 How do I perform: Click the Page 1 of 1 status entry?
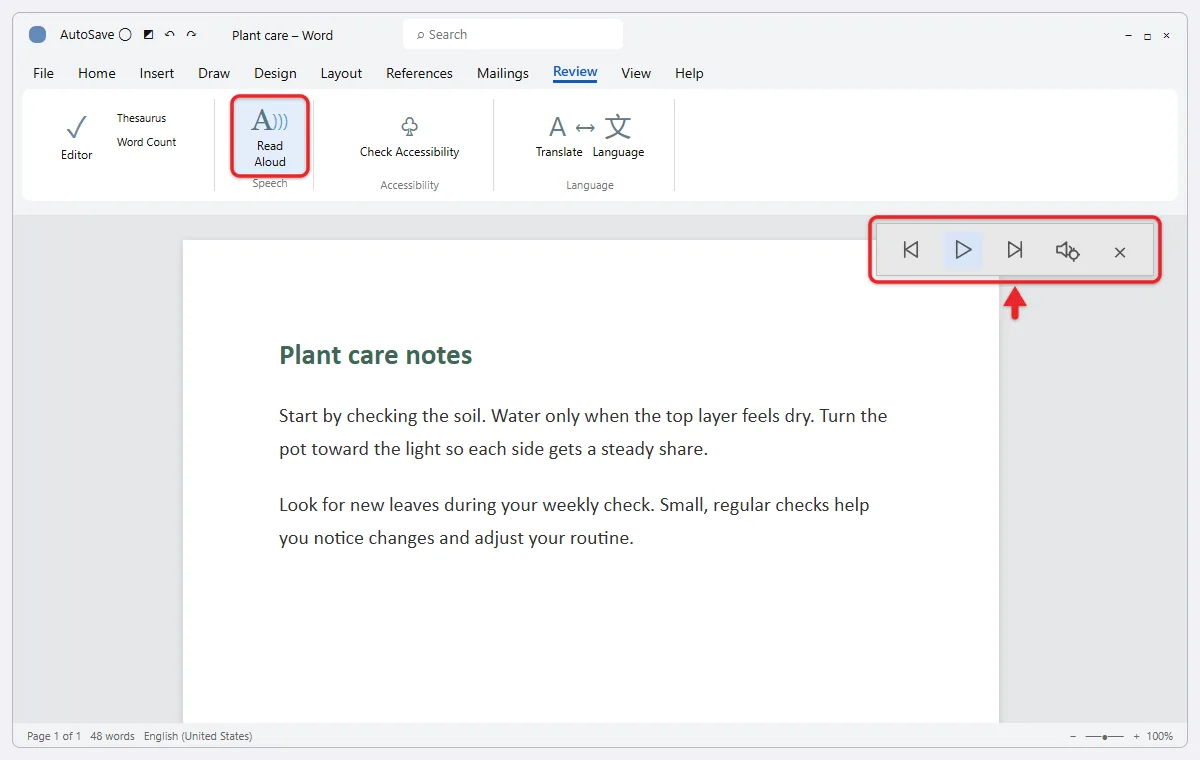click(x=54, y=736)
